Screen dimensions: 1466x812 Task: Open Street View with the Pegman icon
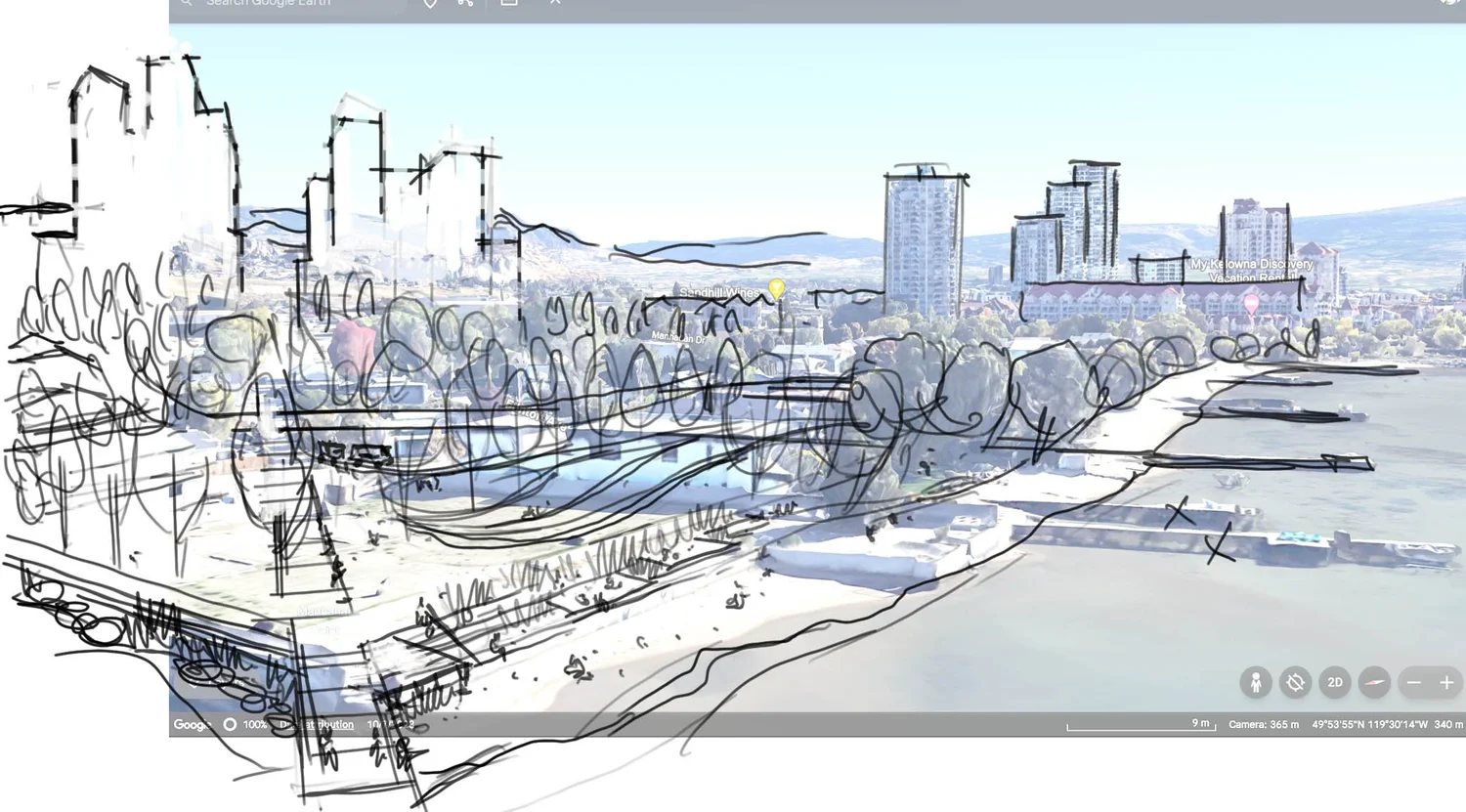(x=1256, y=682)
